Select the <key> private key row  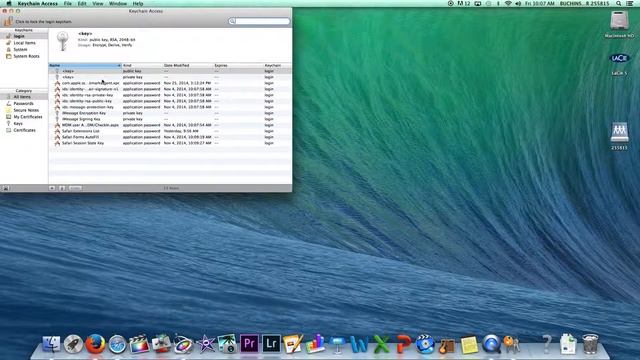tap(170, 77)
